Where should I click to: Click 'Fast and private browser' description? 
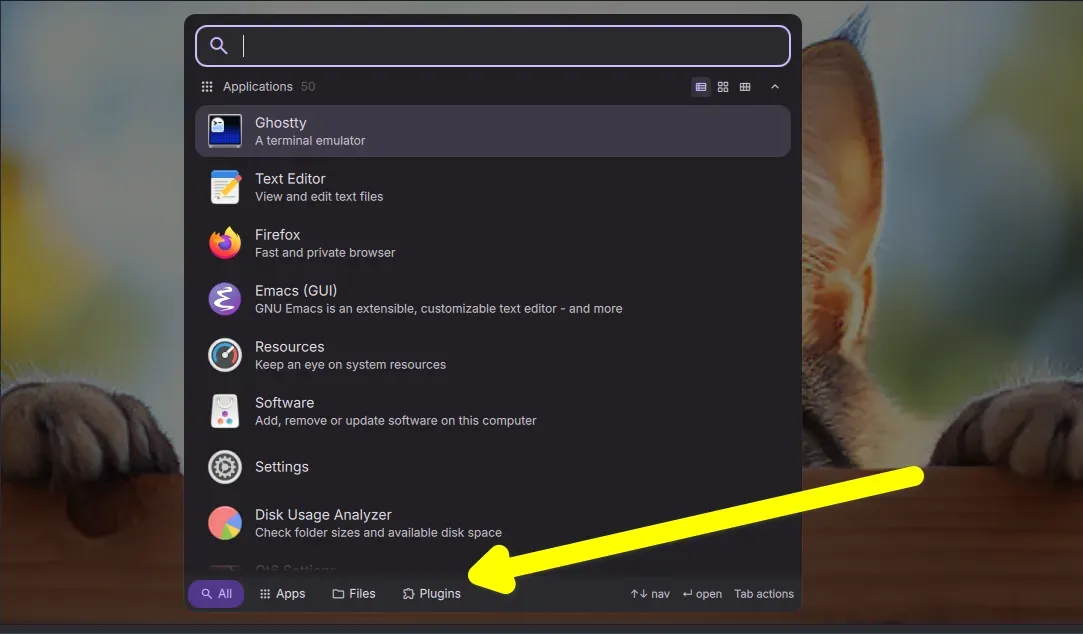tap(325, 253)
